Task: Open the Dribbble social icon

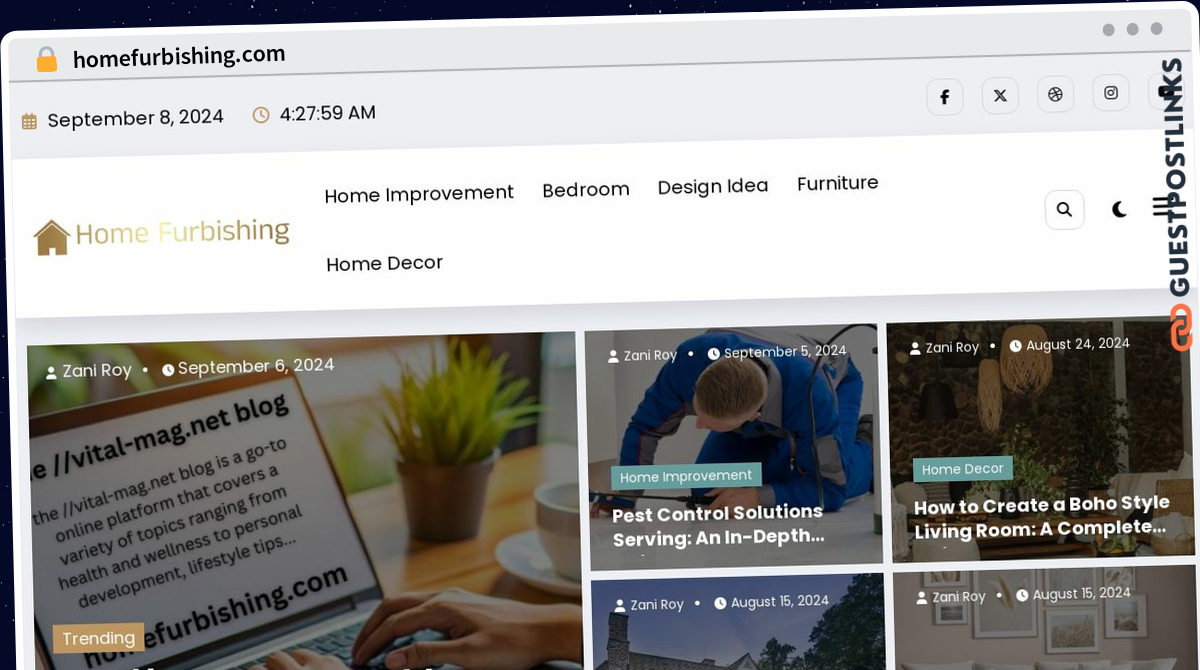Action: pos(1055,94)
